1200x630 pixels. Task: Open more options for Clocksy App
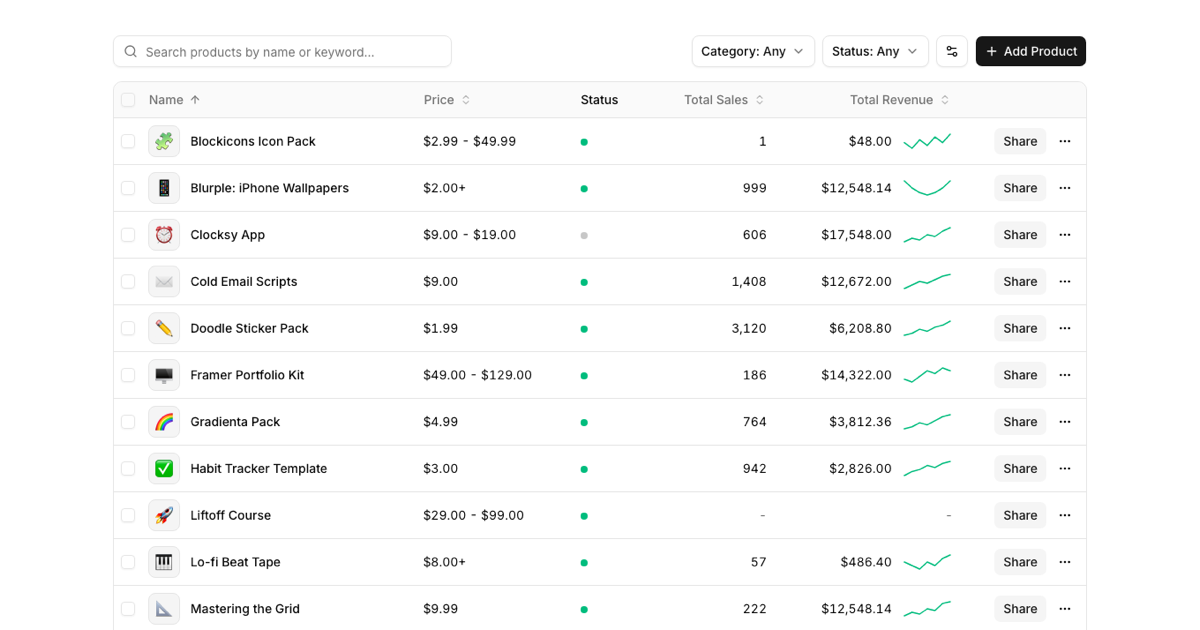pos(1065,235)
